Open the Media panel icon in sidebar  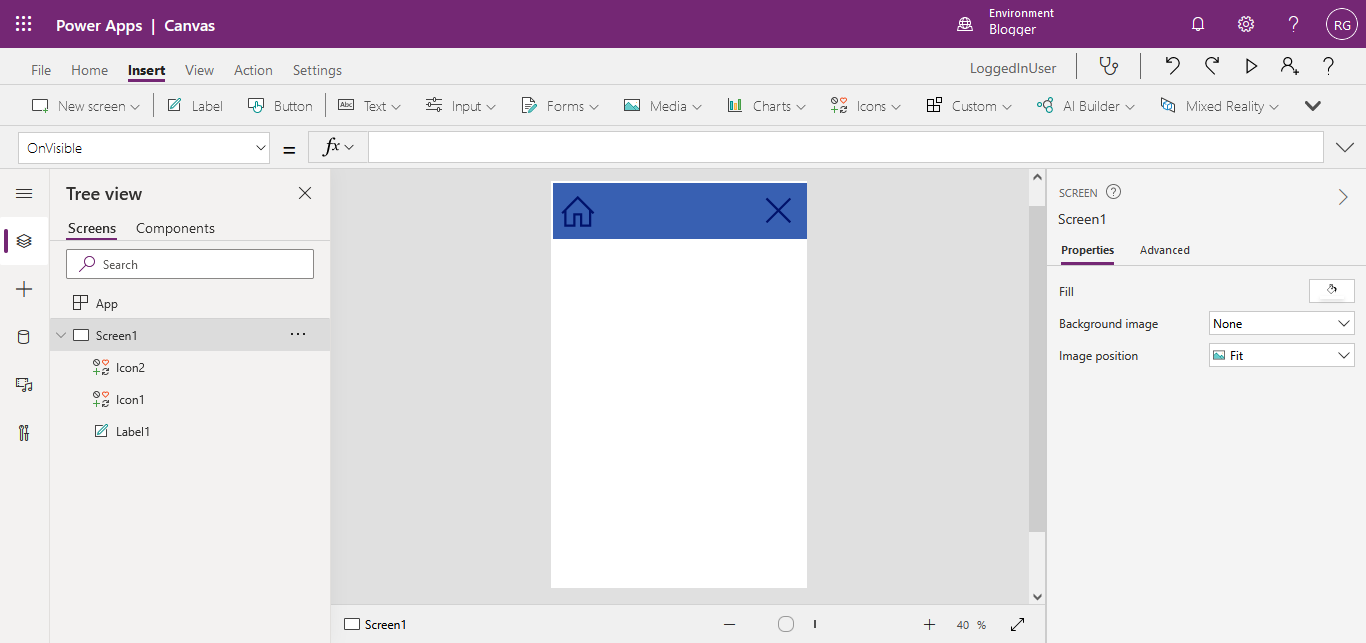point(24,385)
